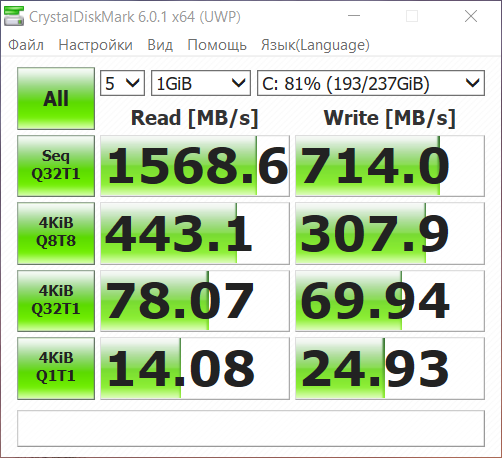Click the Write [MB/s] column header
Screen dimensions: 502x458
click(390, 118)
